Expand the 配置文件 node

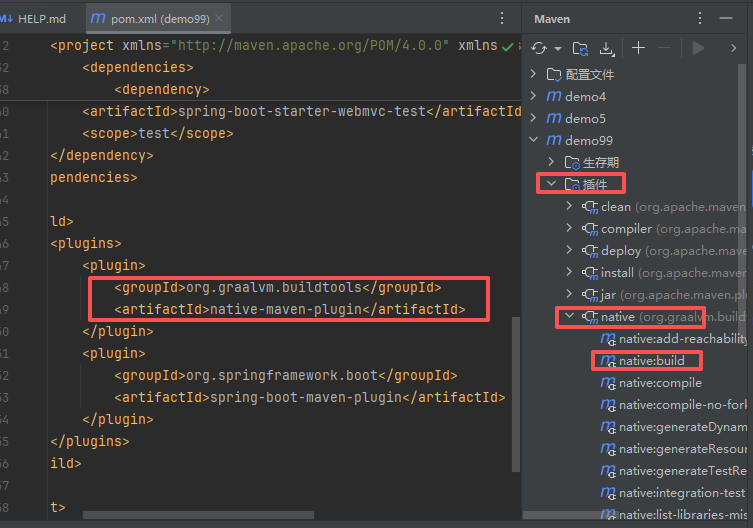[533, 74]
